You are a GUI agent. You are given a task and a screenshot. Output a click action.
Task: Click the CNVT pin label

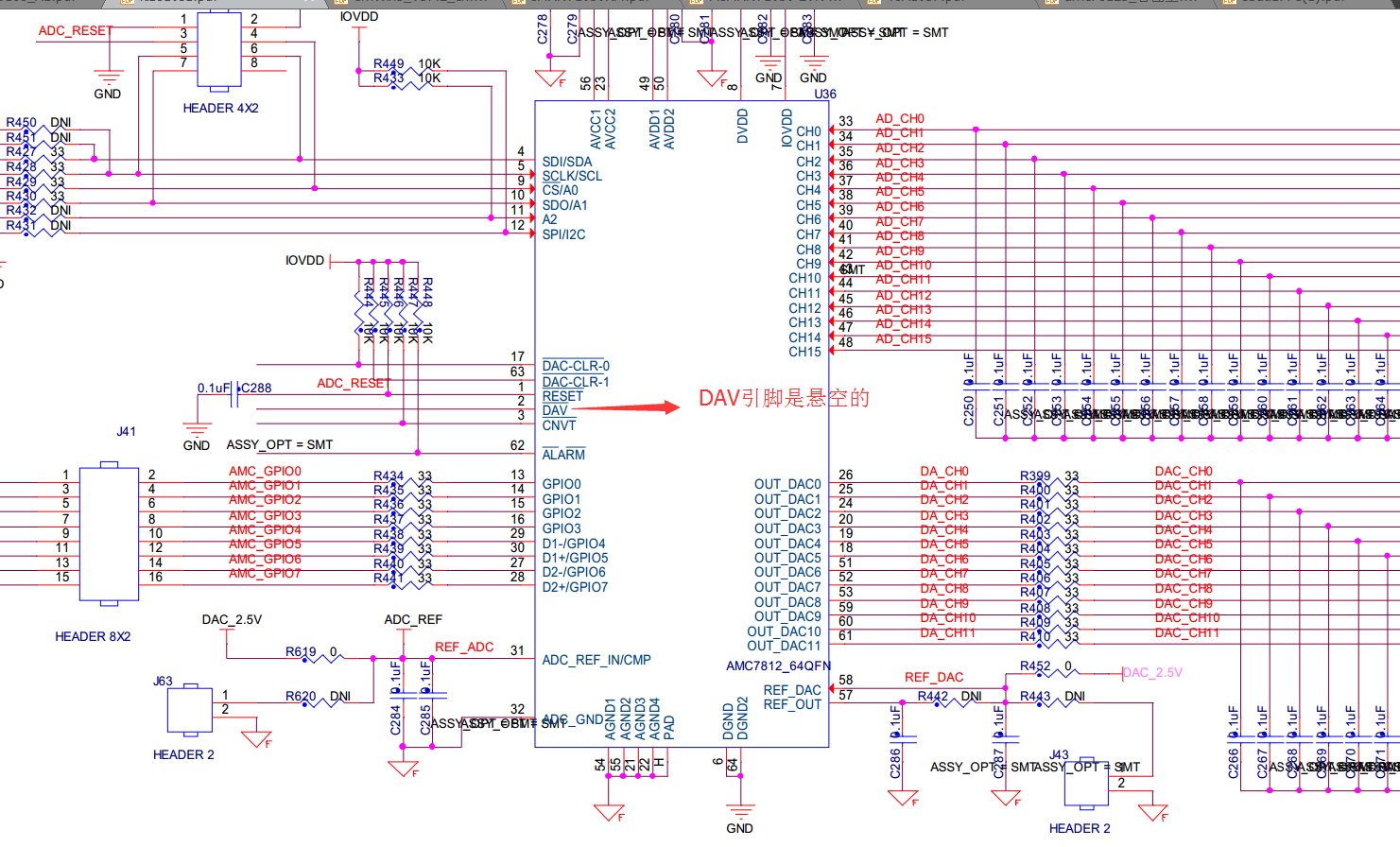559,426
